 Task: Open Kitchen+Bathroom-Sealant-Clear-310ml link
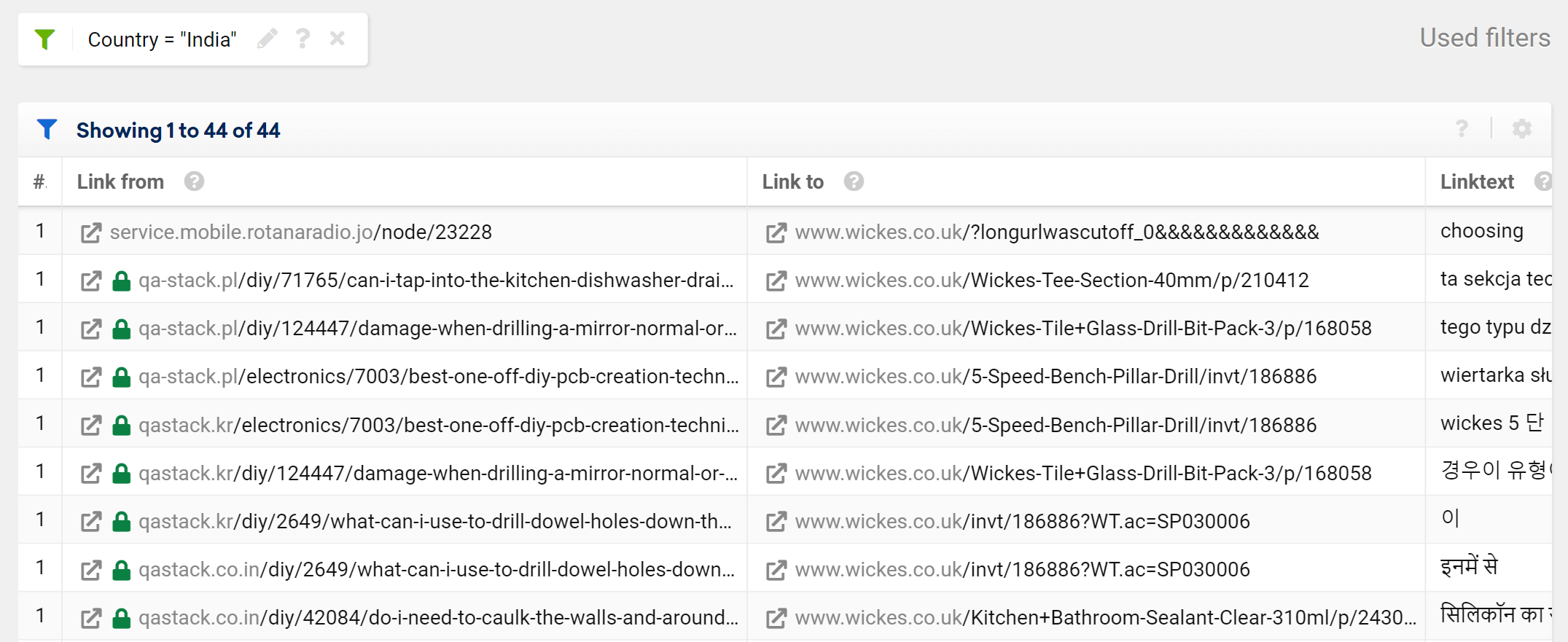click(1106, 617)
